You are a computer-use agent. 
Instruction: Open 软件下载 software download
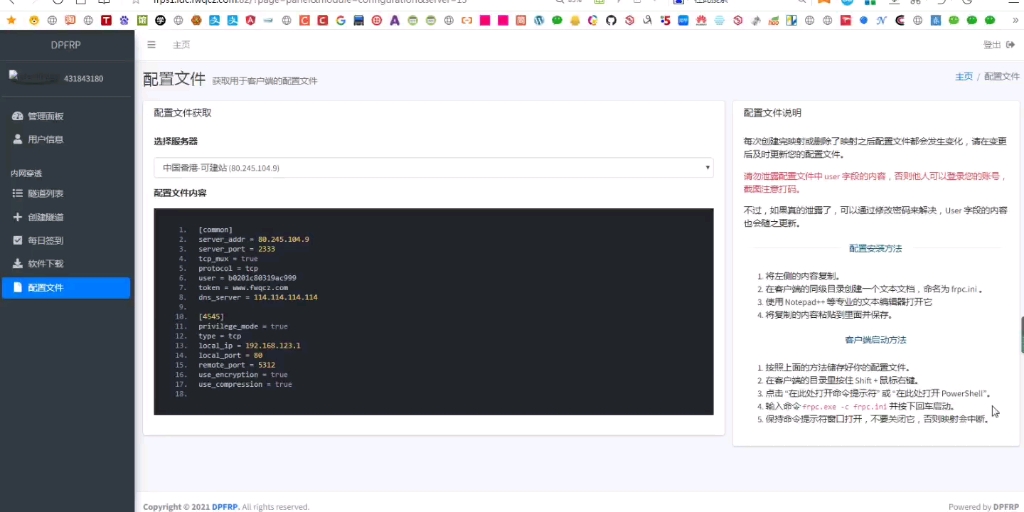tap(65, 264)
